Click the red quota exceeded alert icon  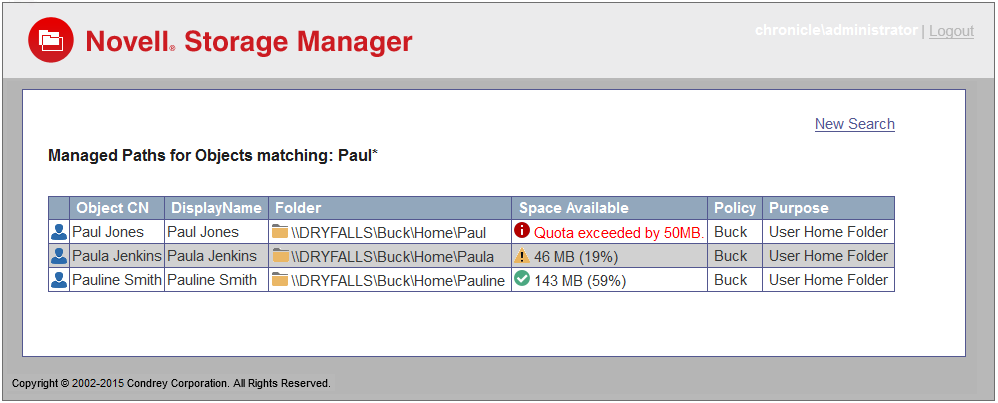pos(522,231)
